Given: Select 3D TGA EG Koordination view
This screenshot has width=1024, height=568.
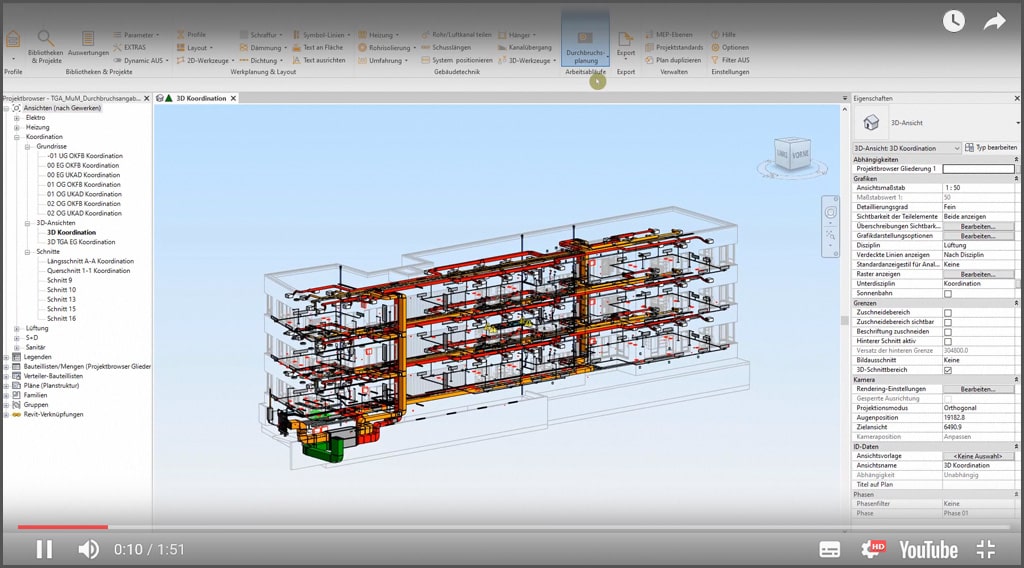Looking at the screenshot, I should pos(80,242).
